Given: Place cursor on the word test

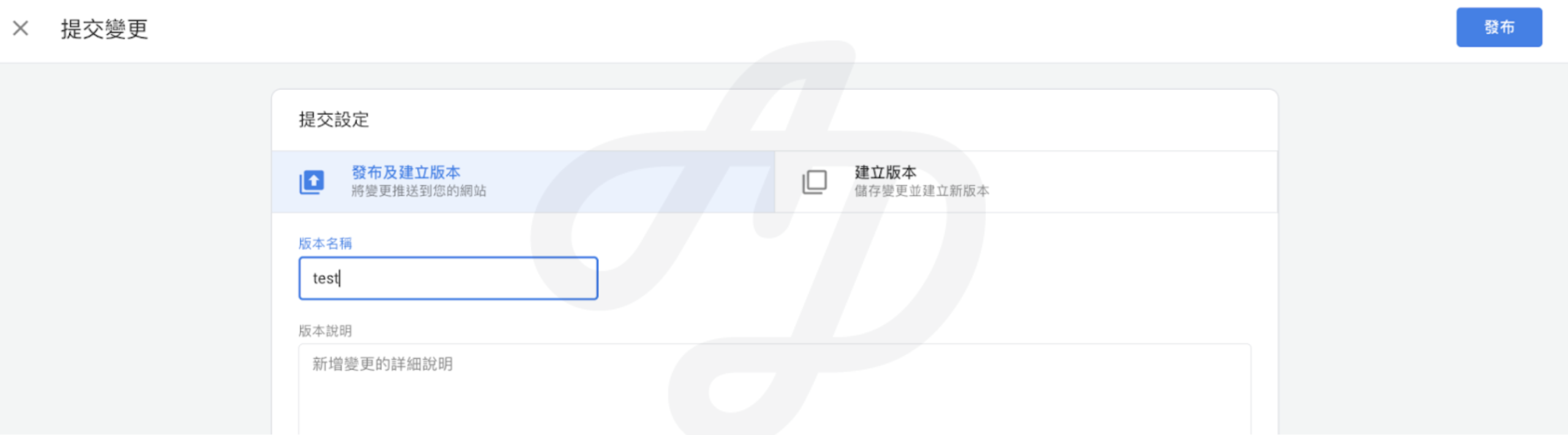Looking at the screenshot, I should tap(325, 278).
